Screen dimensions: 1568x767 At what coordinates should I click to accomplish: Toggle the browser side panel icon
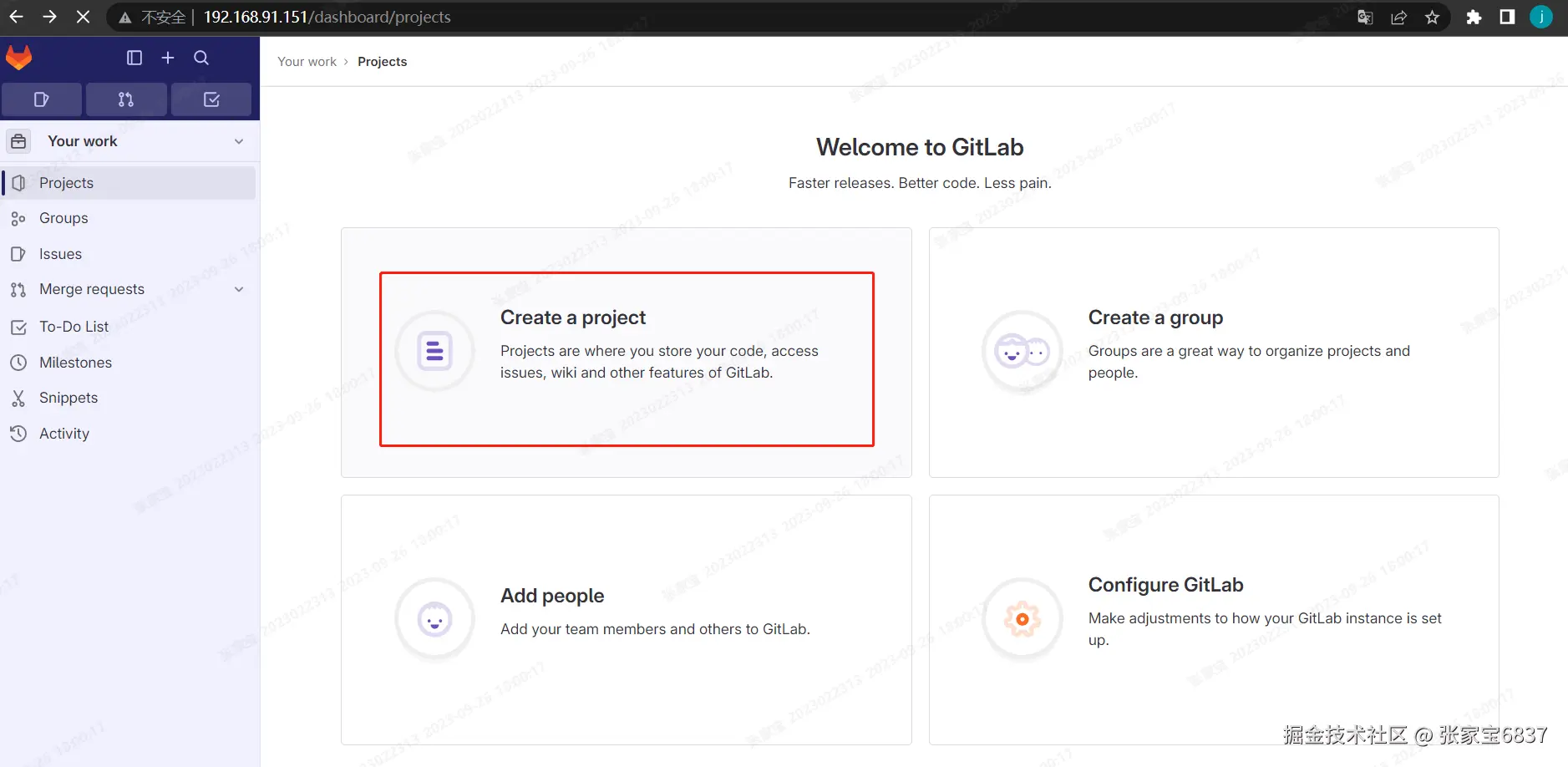[1507, 17]
